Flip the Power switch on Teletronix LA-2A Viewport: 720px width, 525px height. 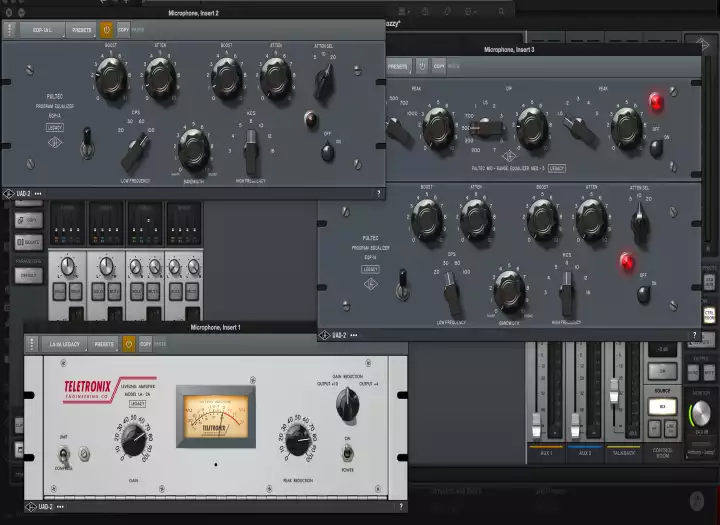coord(348,453)
